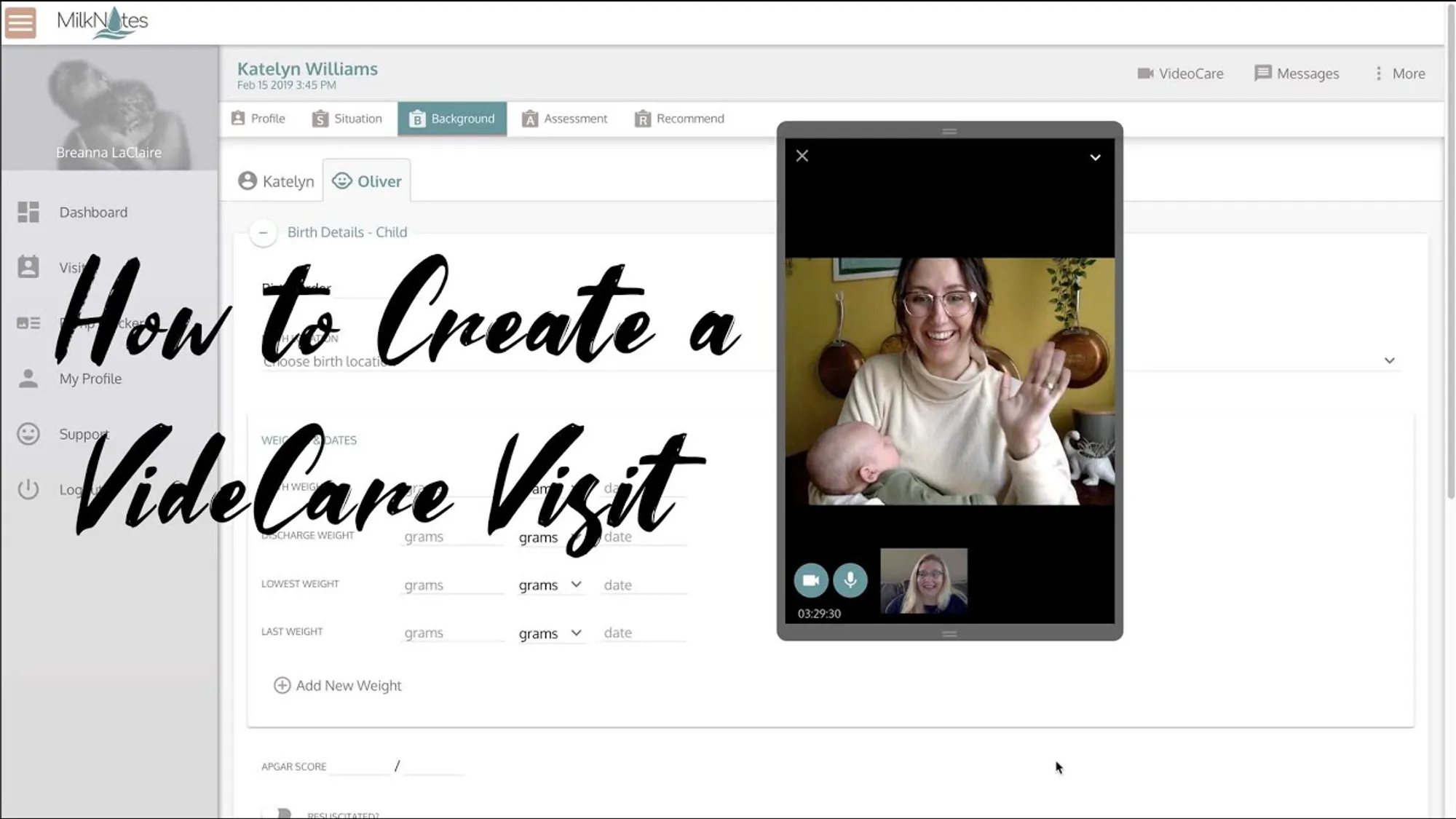Expand the chevron at the video window top
The height and width of the screenshot is (819, 1456).
pos(1095,157)
